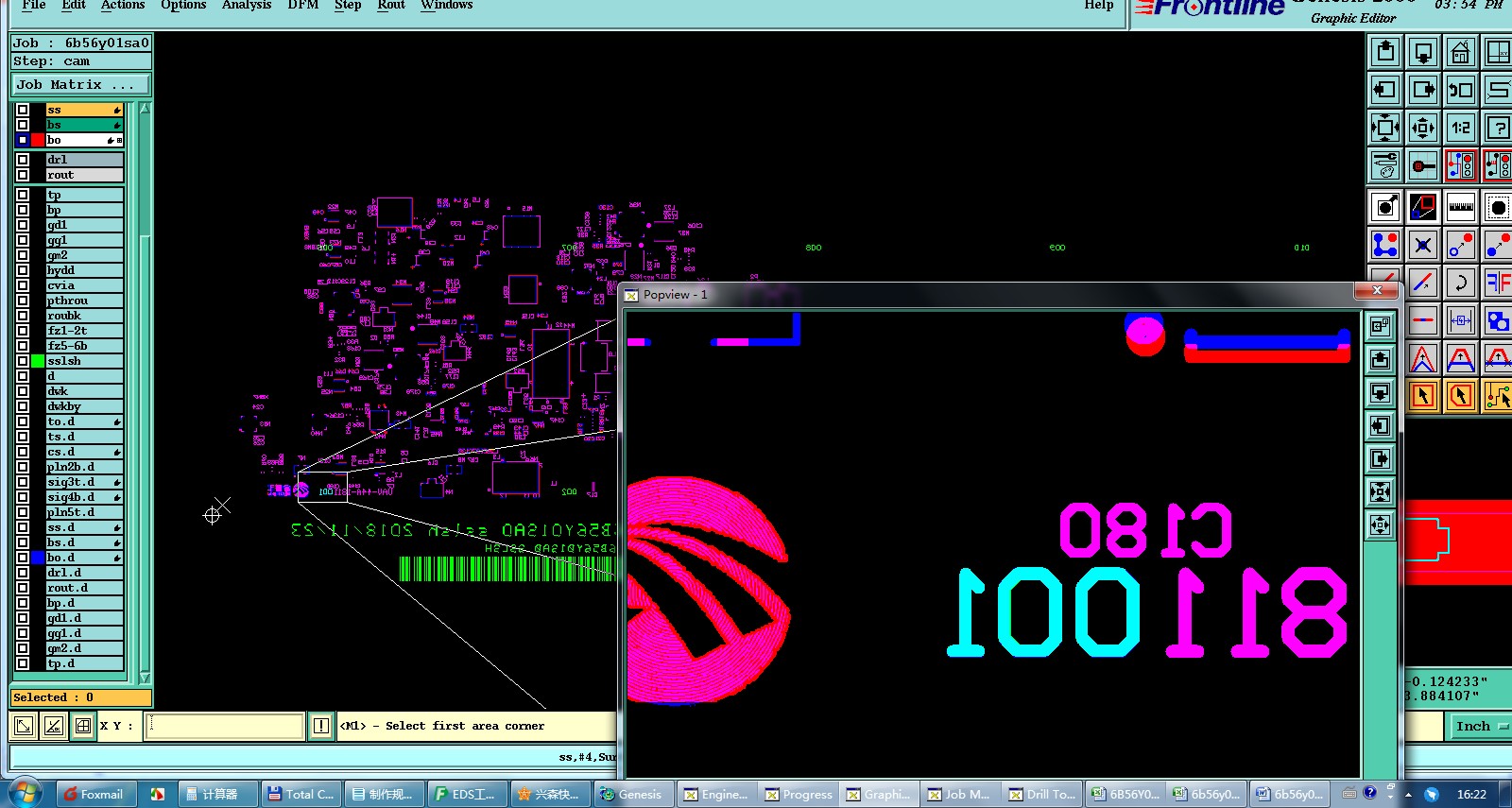Image resolution: width=1512 pixels, height=808 pixels.
Task: Open the DFM menu
Action: (302, 5)
